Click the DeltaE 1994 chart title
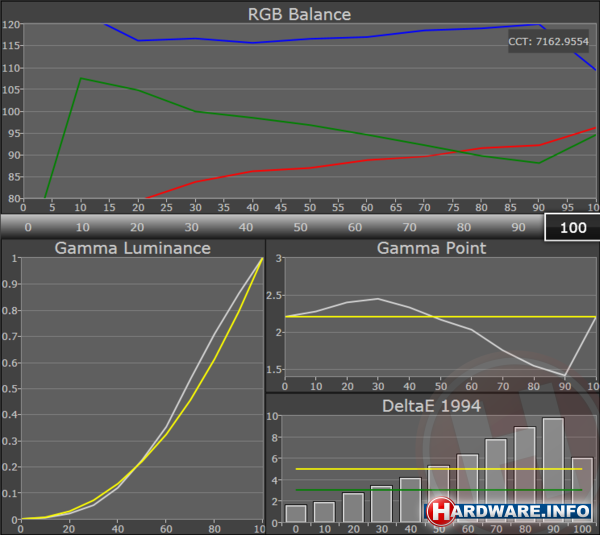Image resolution: width=600 pixels, height=535 pixels. pos(431,406)
